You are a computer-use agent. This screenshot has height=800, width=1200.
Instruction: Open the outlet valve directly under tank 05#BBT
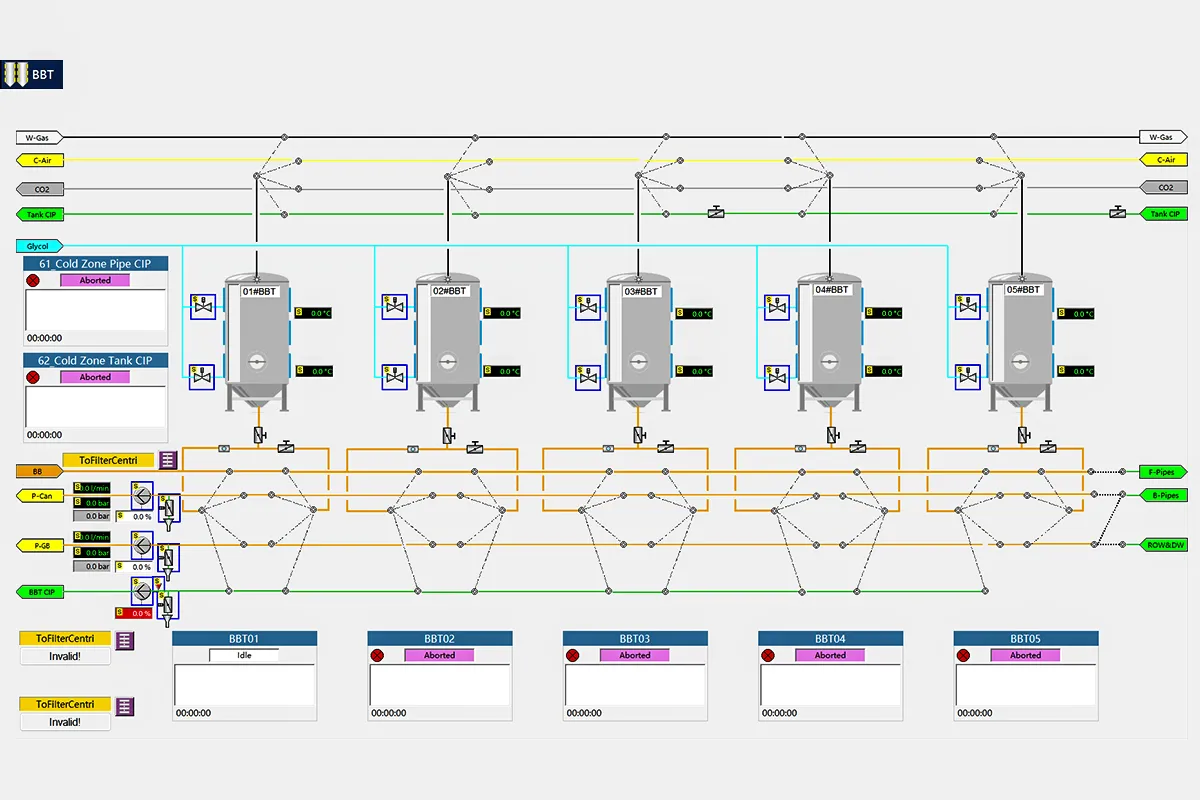(x=1022, y=436)
